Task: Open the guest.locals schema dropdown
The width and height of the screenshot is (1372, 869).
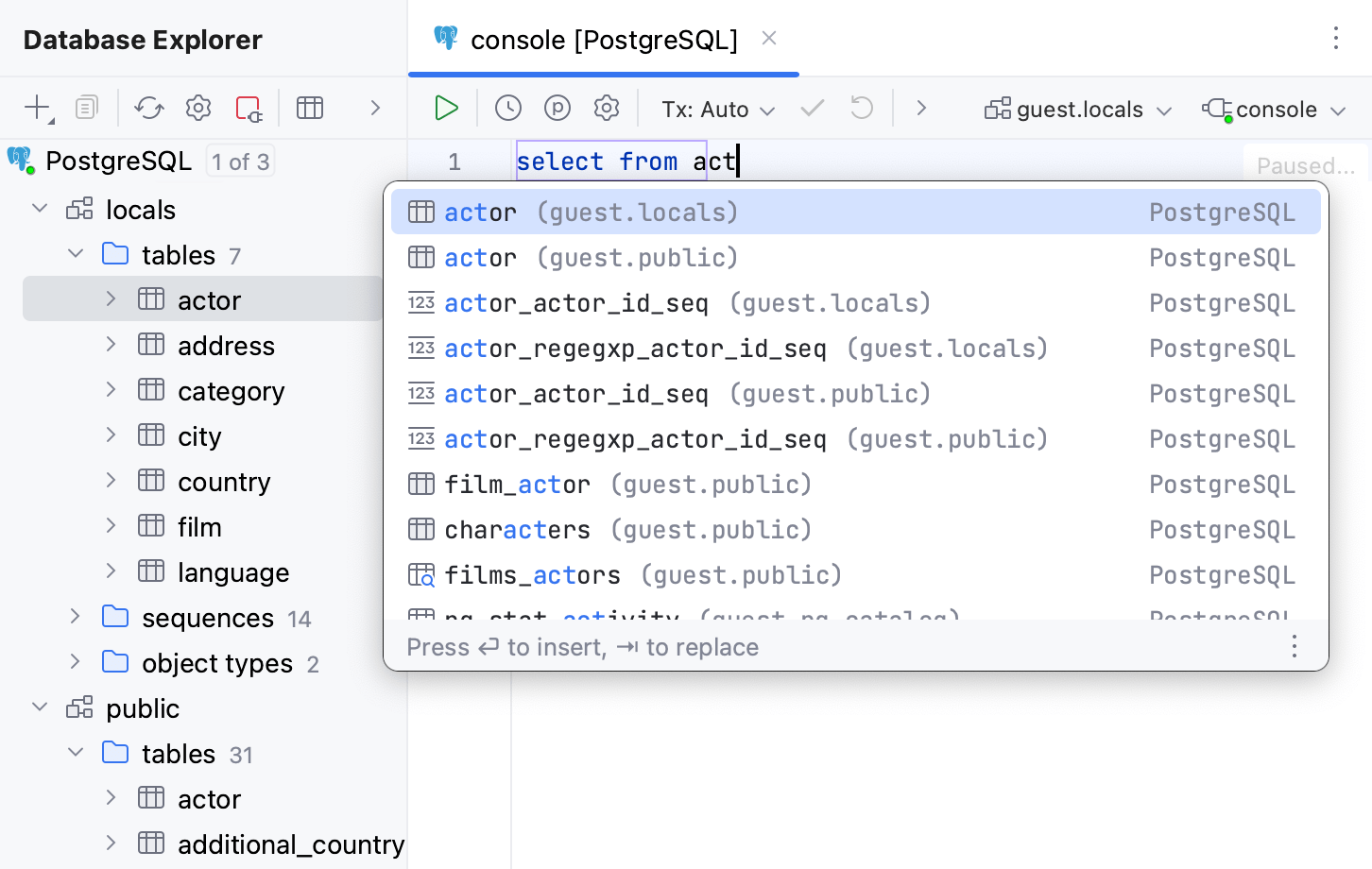Action: click(1078, 110)
